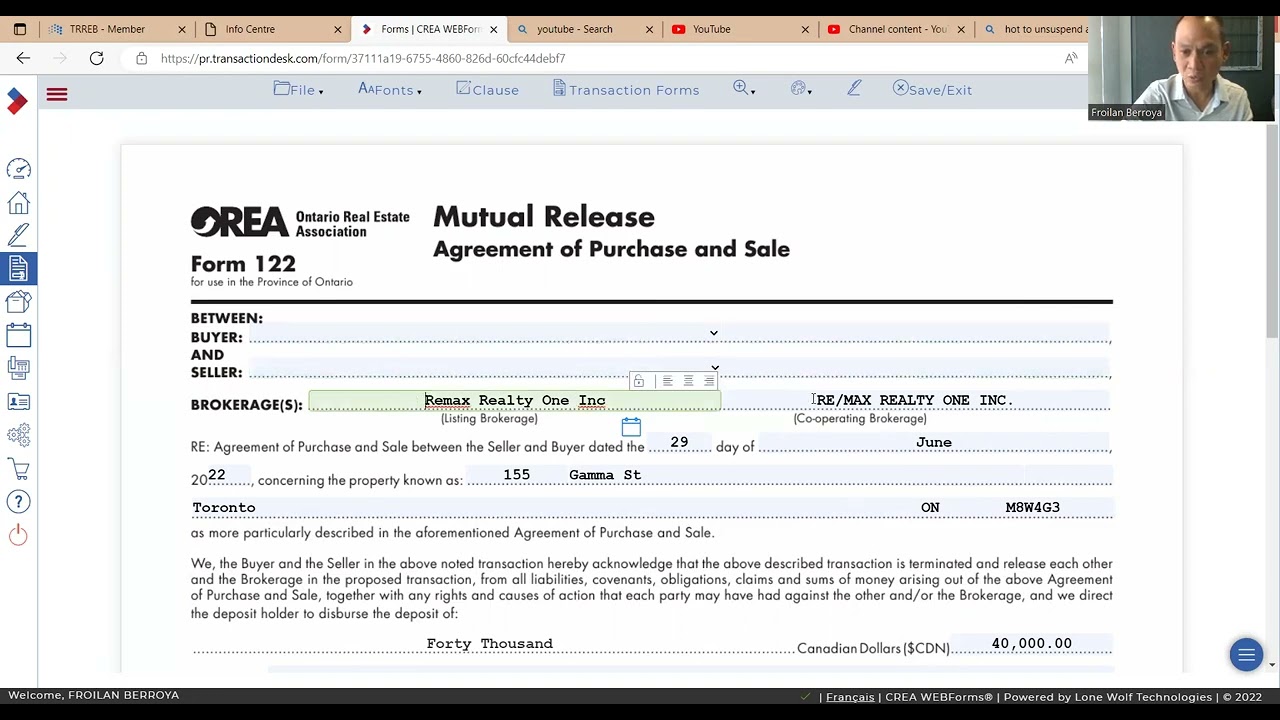Click the day field showing 29
Viewport: 1280px width, 720px height.
679,442
